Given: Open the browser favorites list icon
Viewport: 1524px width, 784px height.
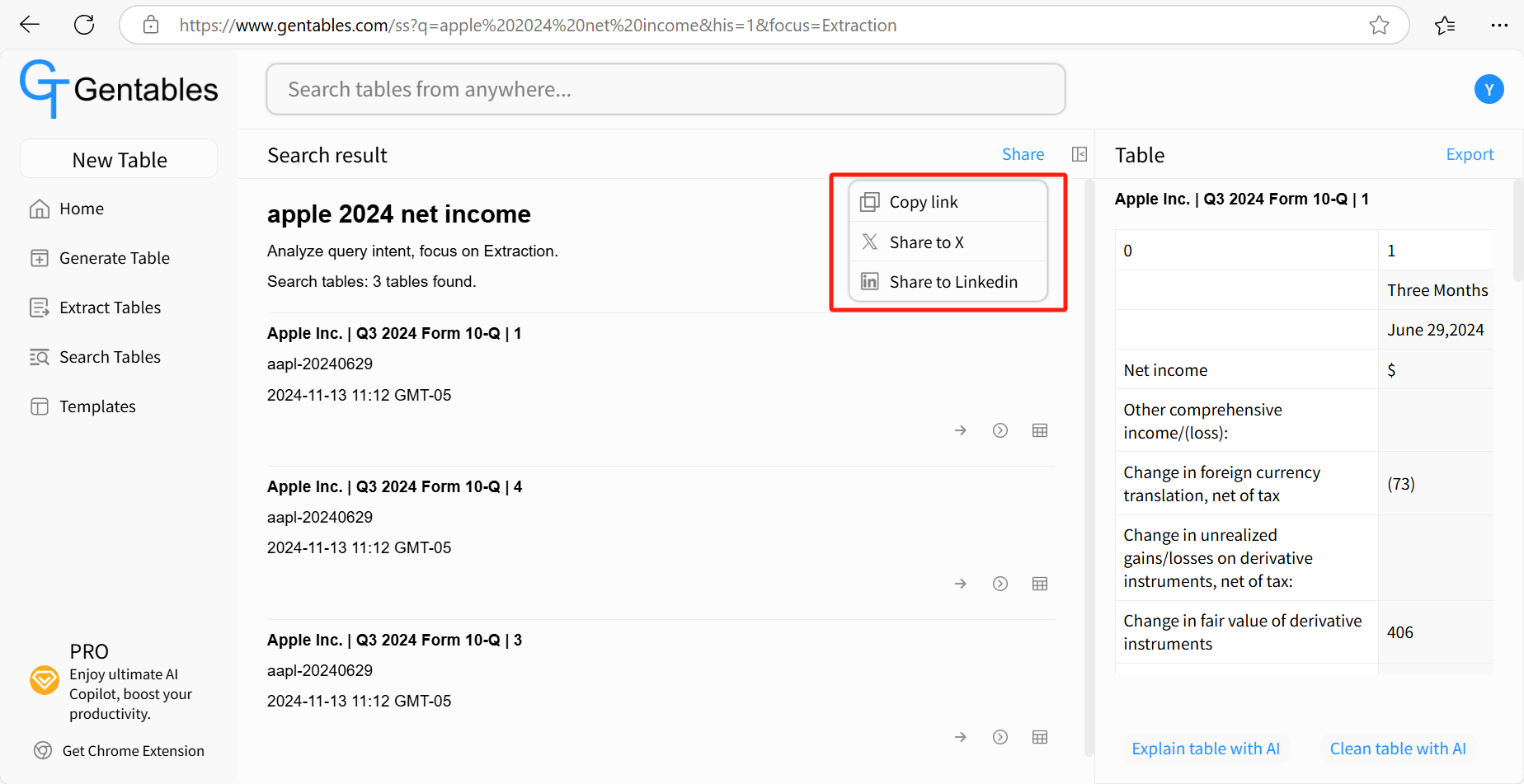Looking at the screenshot, I should (x=1445, y=26).
